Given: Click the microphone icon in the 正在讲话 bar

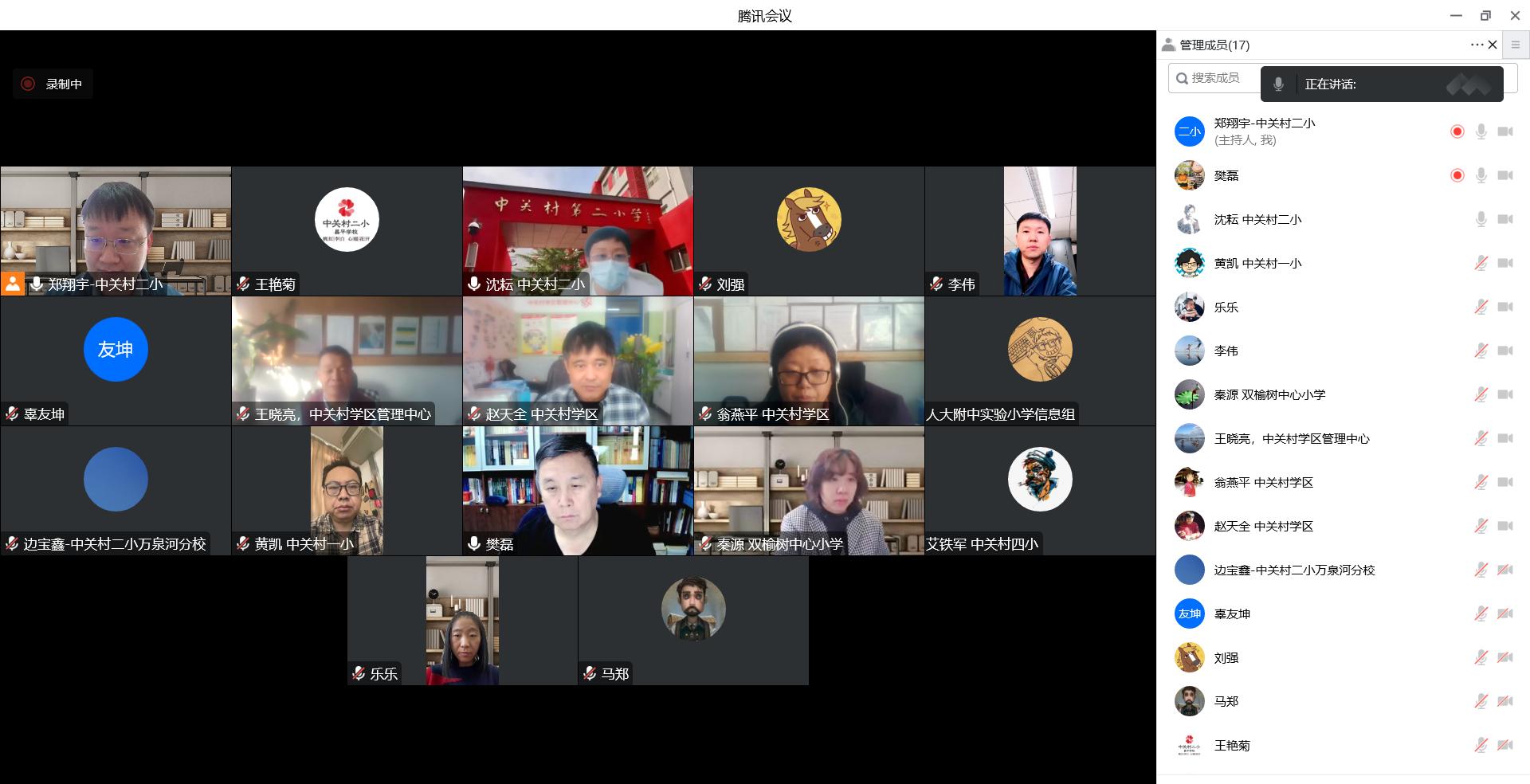Looking at the screenshot, I should click(x=1278, y=84).
